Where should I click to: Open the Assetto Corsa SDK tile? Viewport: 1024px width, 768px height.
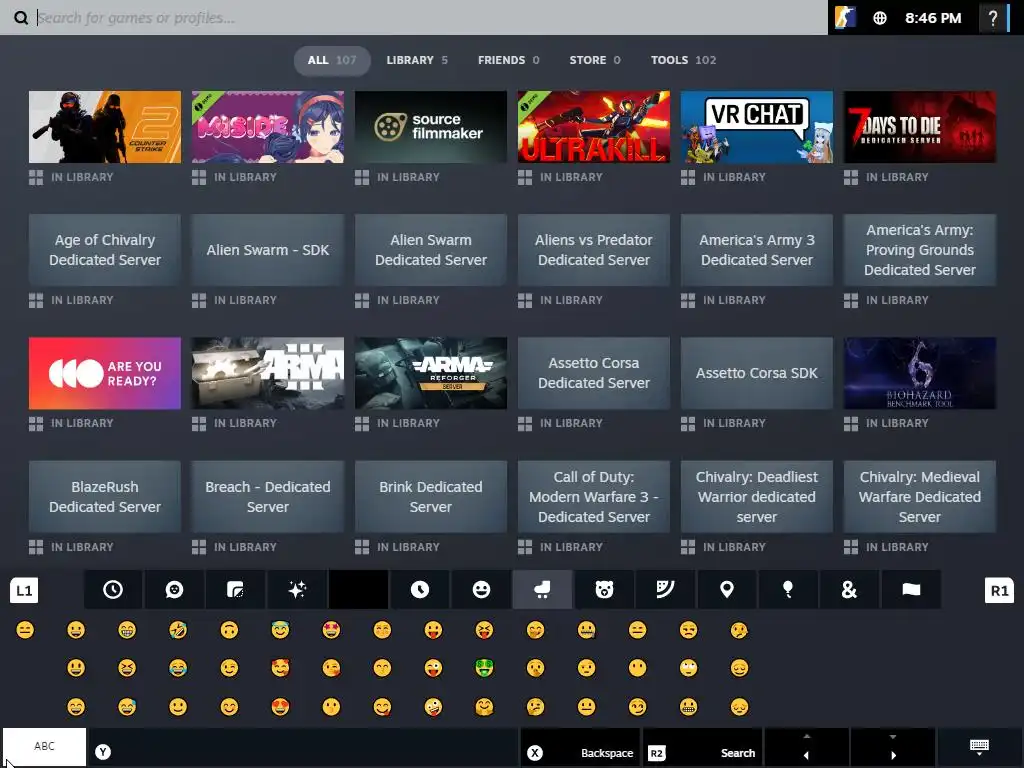point(757,373)
